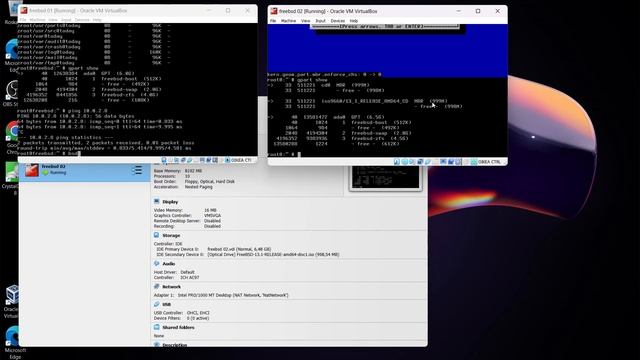Open Input menu in freebsd 02 window
Image resolution: width=640 pixels, height=360 pixels.
320,20
